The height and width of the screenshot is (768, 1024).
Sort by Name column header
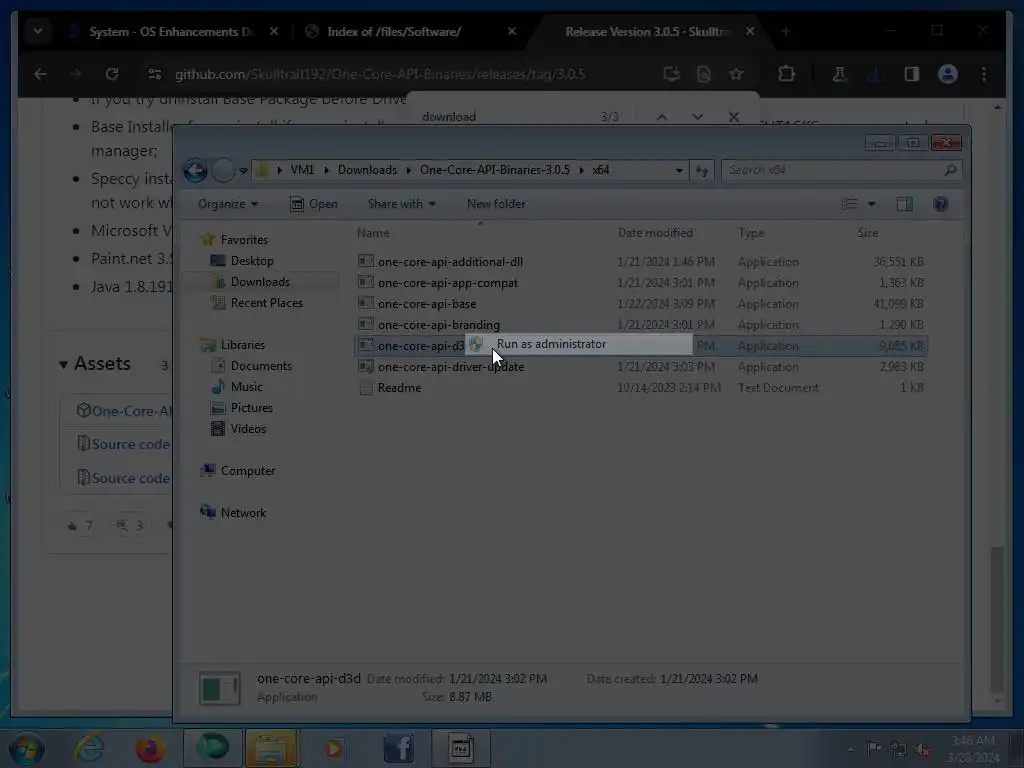(x=373, y=233)
